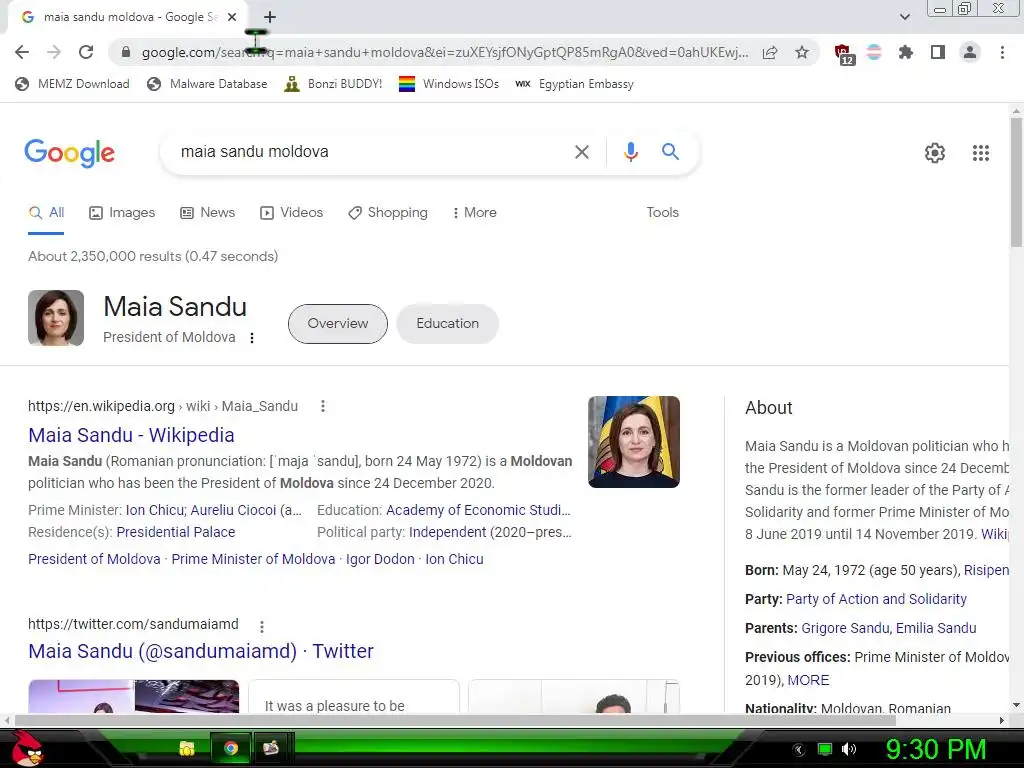Viewport: 1024px width, 768px height.
Task: Select the Overview chip
Action: click(338, 324)
